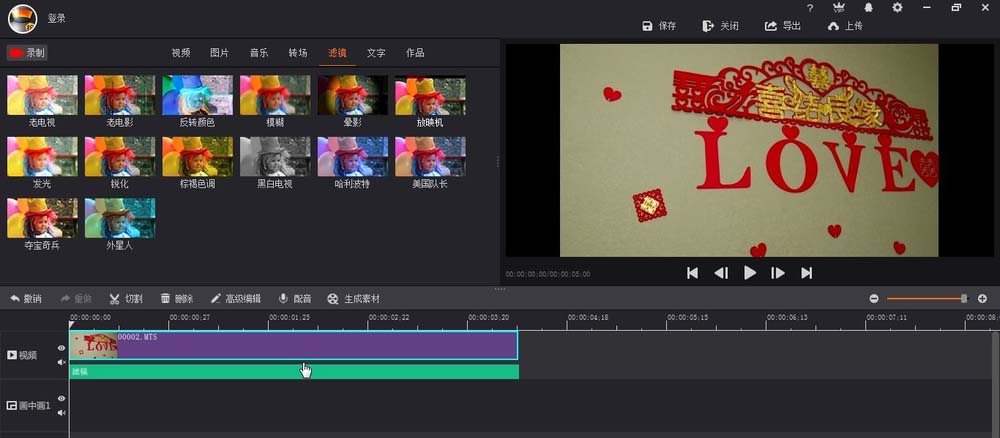
Task: Save the project with 保存
Action: (x=659, y=26)
